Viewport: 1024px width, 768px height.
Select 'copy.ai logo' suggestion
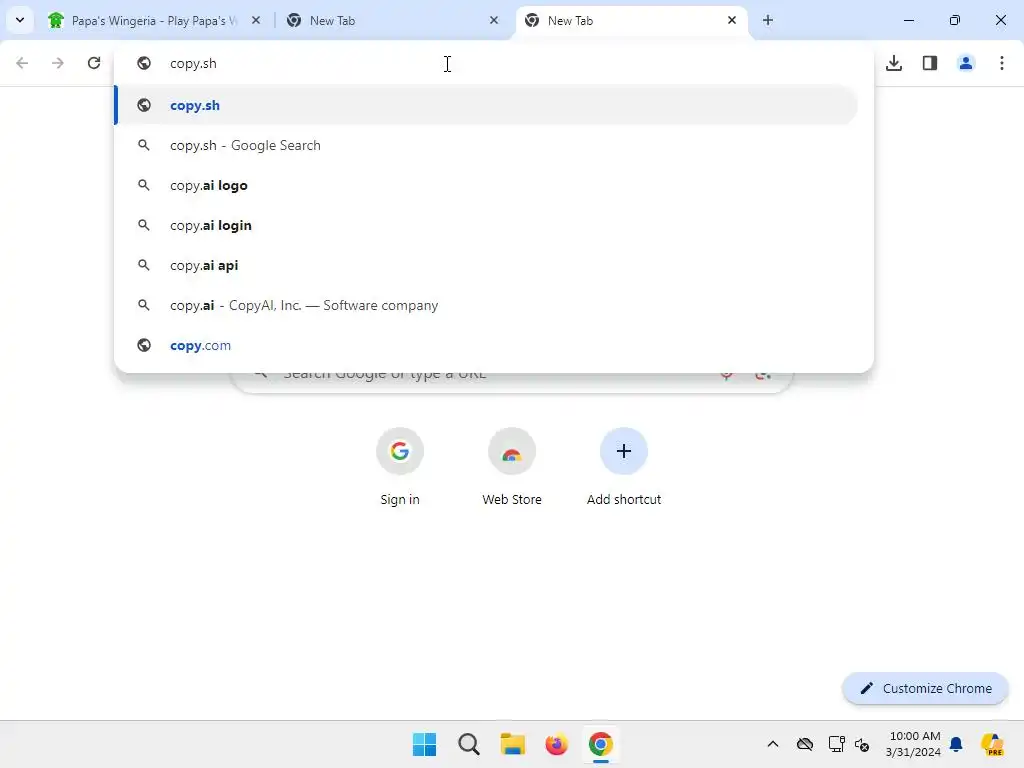point(486,185)
